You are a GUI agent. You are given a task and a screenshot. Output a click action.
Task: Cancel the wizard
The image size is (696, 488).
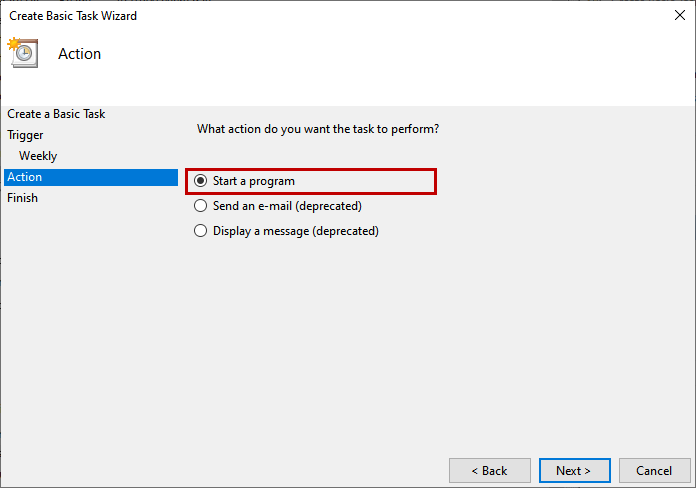[654, 470]
